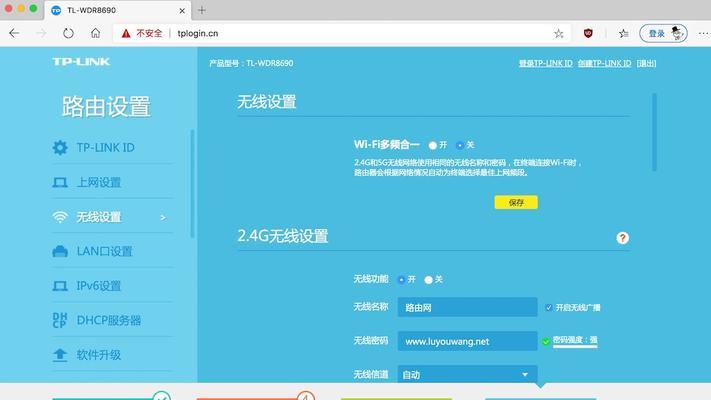Open the 无线信道 dropdown set to 自动
The image size is (711, 400).
tap(468, 374)
